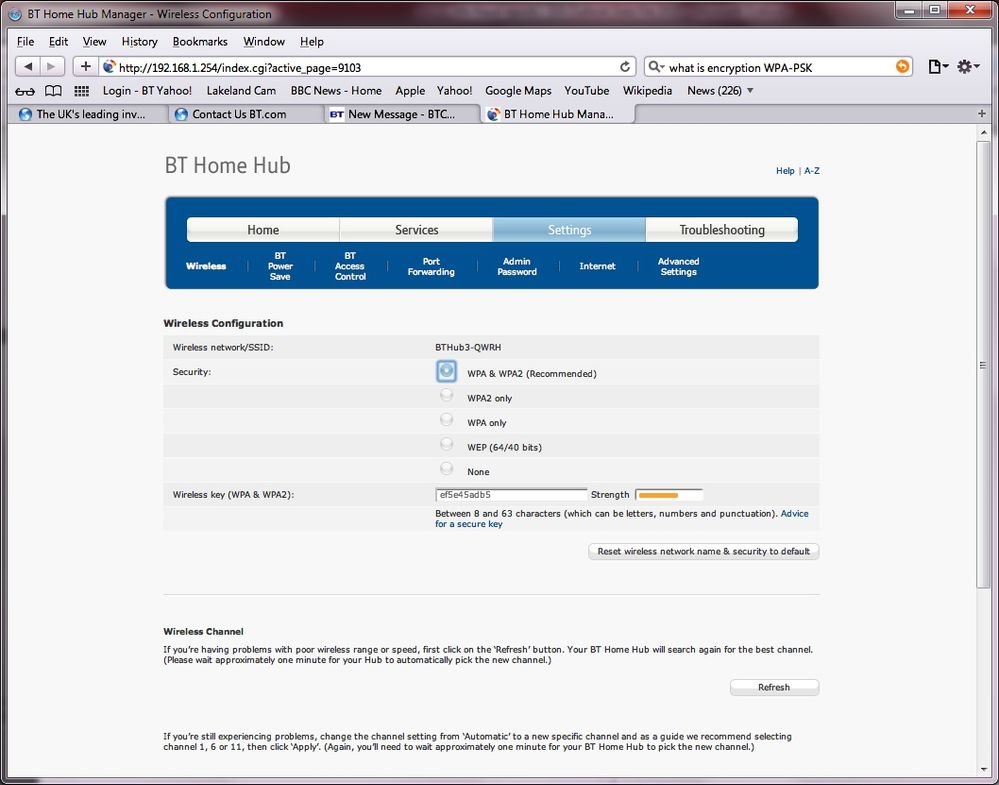Expand the News (226) bookmark folder arrow
999x785 pixels.
750,90
